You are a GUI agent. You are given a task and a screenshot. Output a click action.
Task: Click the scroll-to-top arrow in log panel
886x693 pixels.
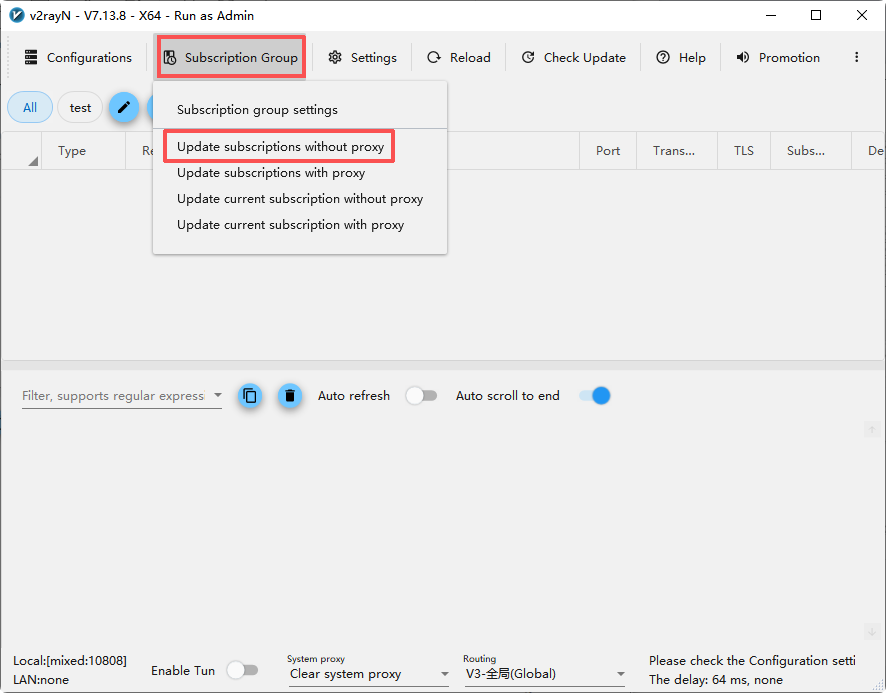coord(872,430)
